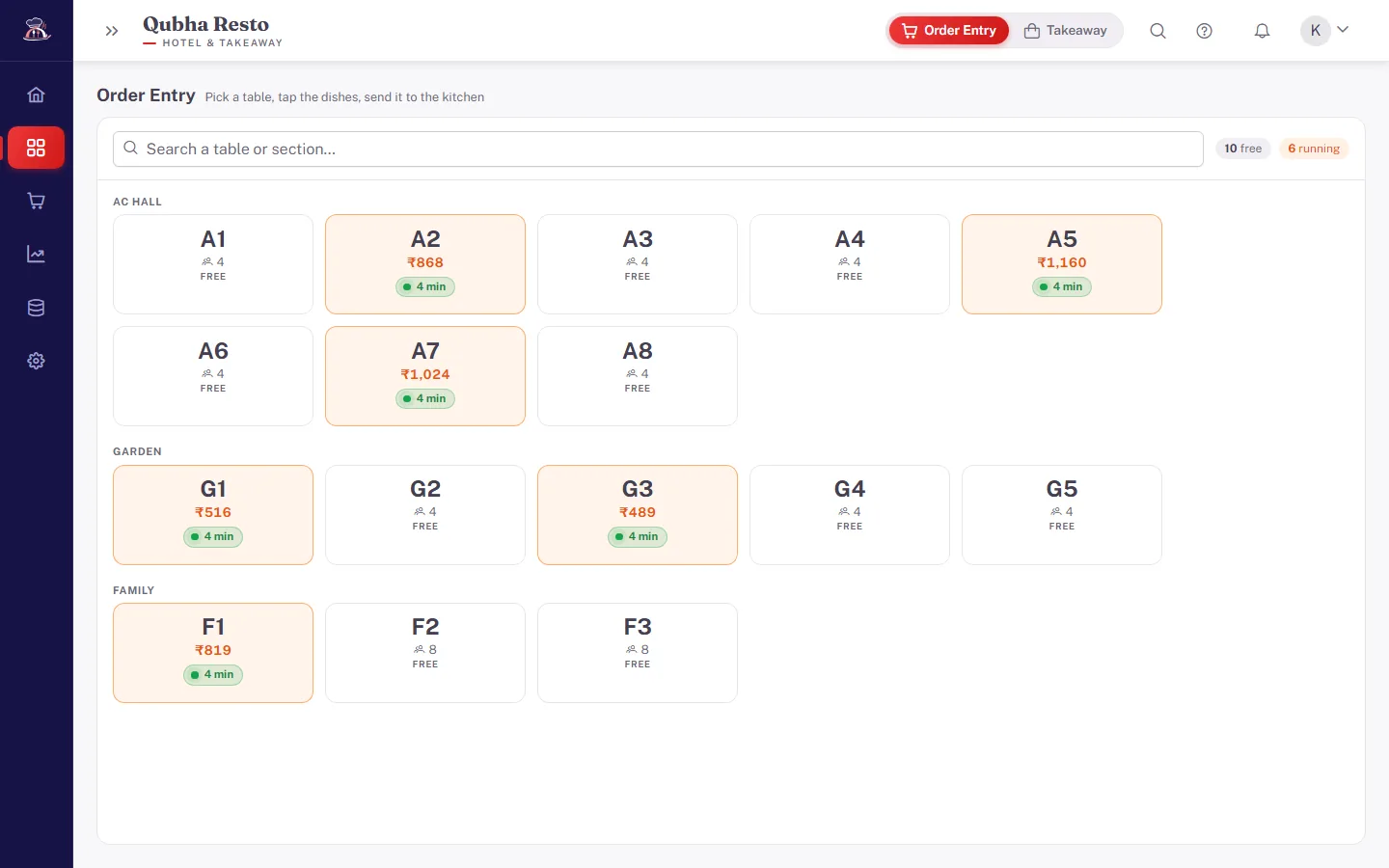This screenshot has width=1389, height=868.
Task: Open running table G3 with ₹489
Action: tap(638, 515)
